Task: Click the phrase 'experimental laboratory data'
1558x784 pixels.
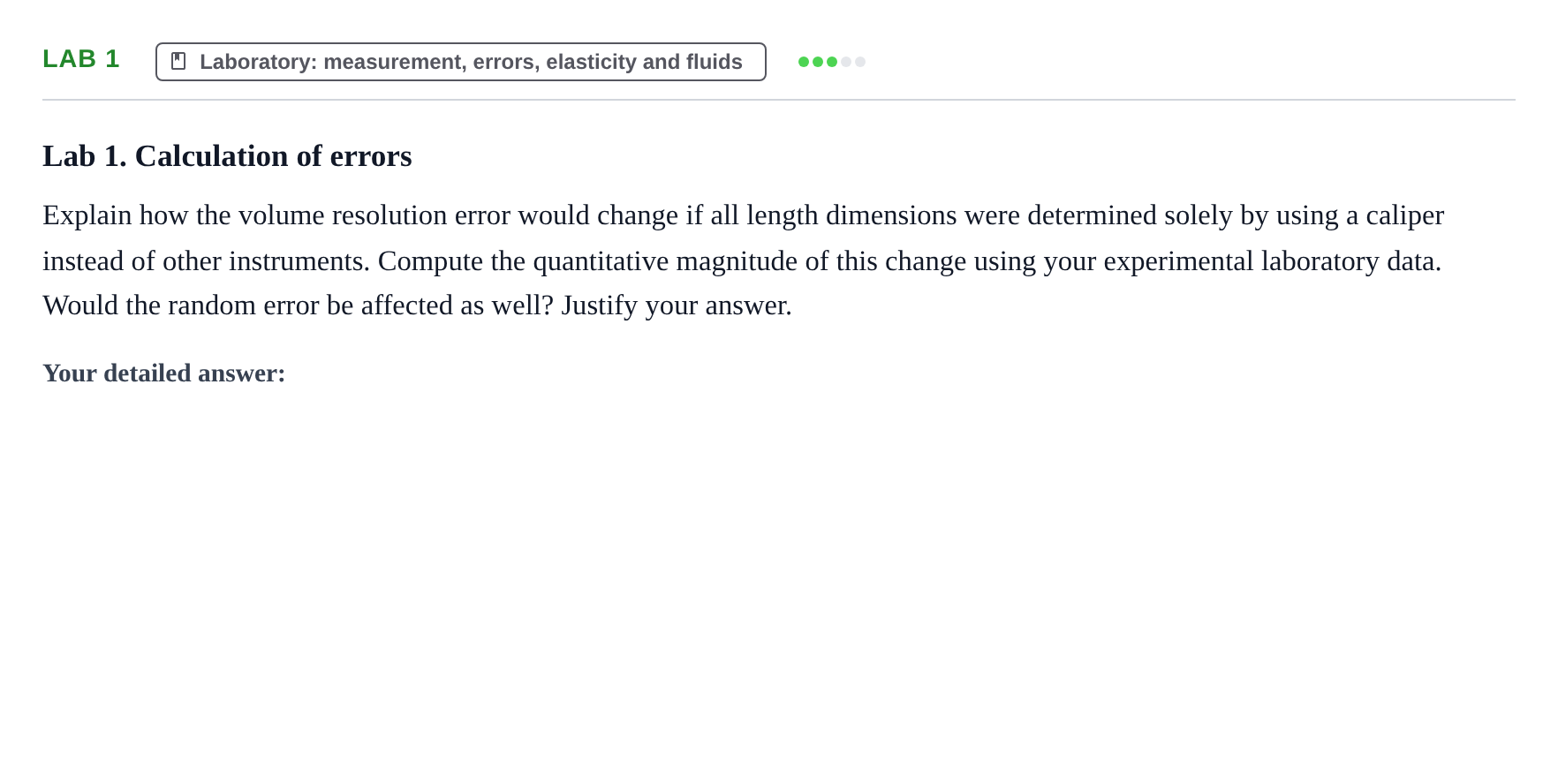Action: pos(1271,261)
